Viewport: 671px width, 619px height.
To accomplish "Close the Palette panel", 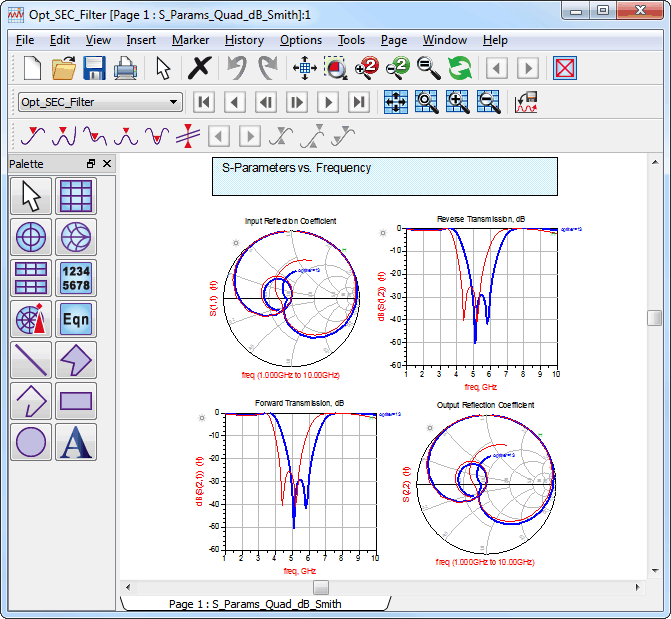I will [x=107, y=164].
